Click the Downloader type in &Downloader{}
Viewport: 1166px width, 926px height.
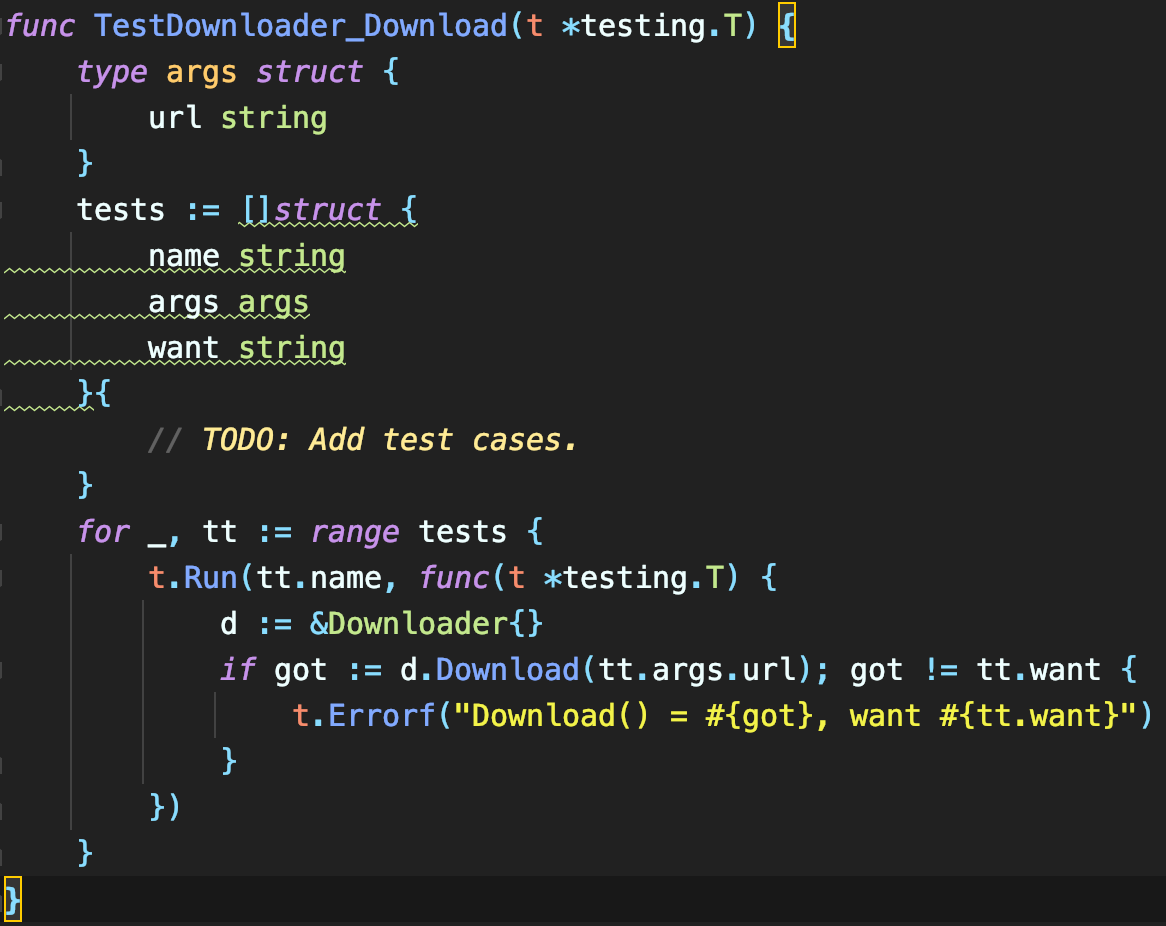pyautogui.click(x=418, y=624)
